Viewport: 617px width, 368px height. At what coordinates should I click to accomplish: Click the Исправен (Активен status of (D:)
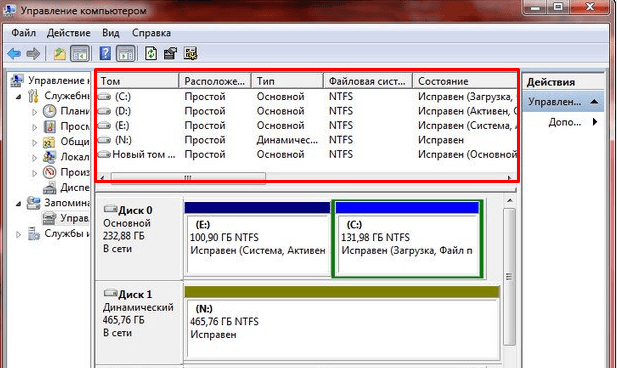click(467, 111)
